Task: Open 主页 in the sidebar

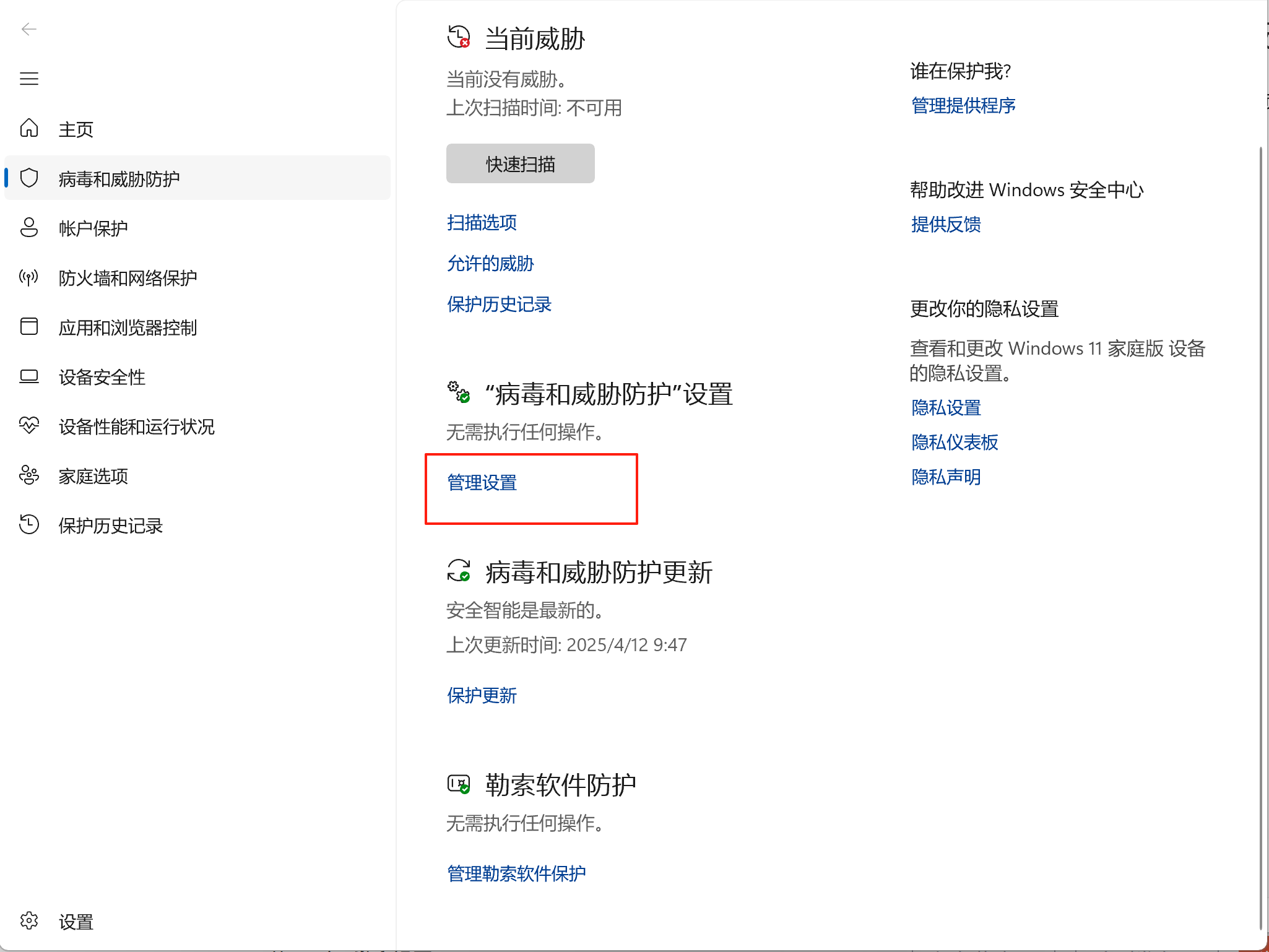Action: click(197, 129)
